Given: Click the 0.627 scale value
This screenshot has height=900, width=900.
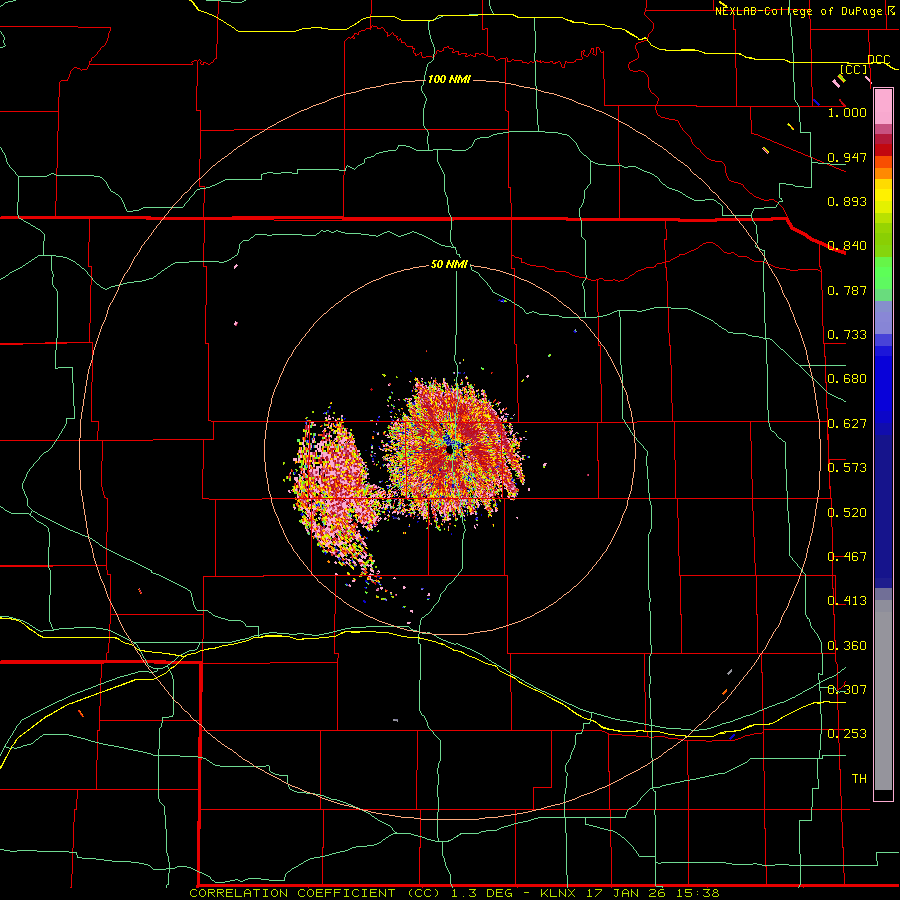Looking at the screenshot, I should tap(847, 424).
